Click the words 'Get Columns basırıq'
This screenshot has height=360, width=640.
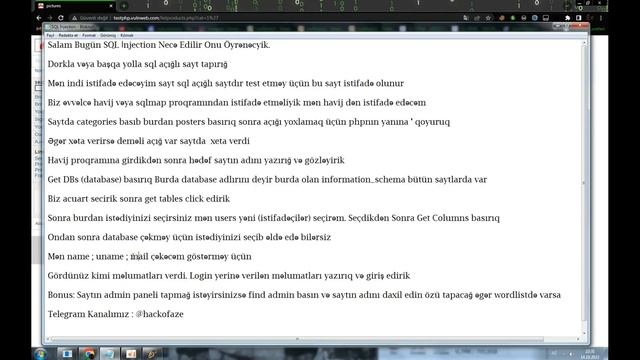click(x=458, y=218)
